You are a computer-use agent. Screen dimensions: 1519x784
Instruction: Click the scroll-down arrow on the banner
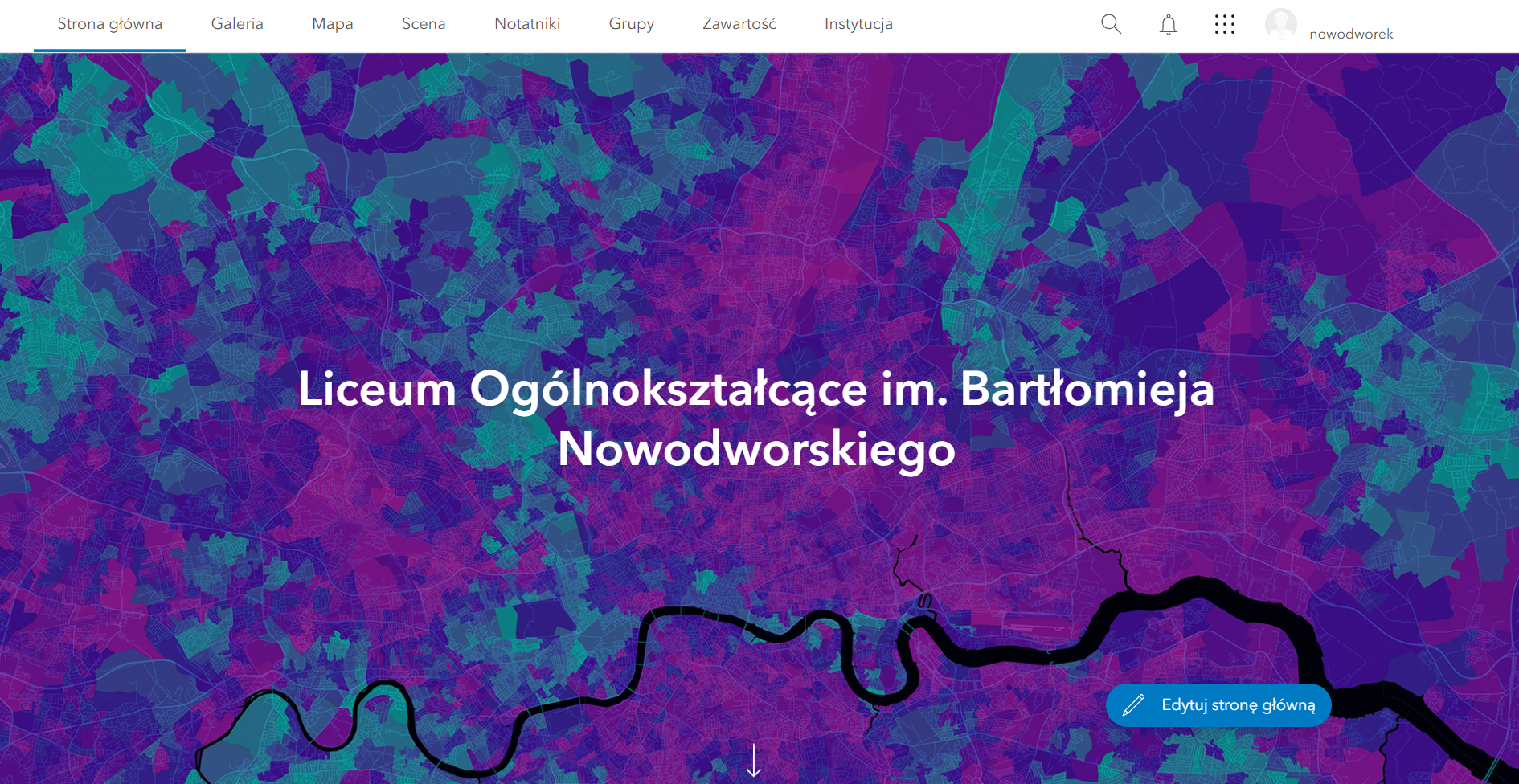(x=754, y=760)
